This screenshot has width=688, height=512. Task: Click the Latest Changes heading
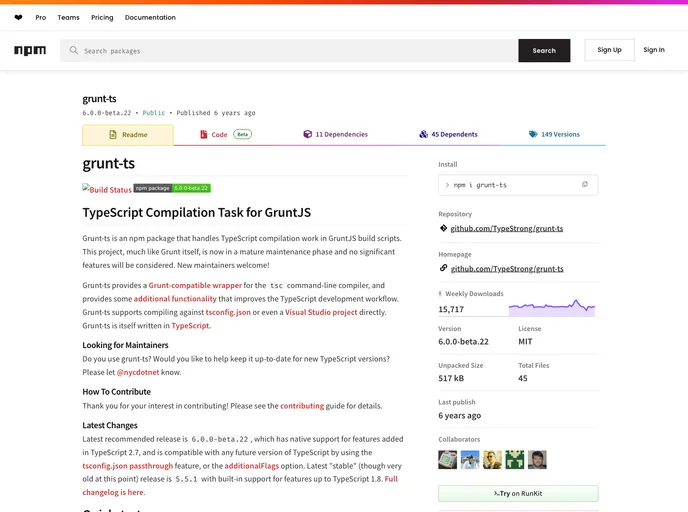(x=110, y=425)
